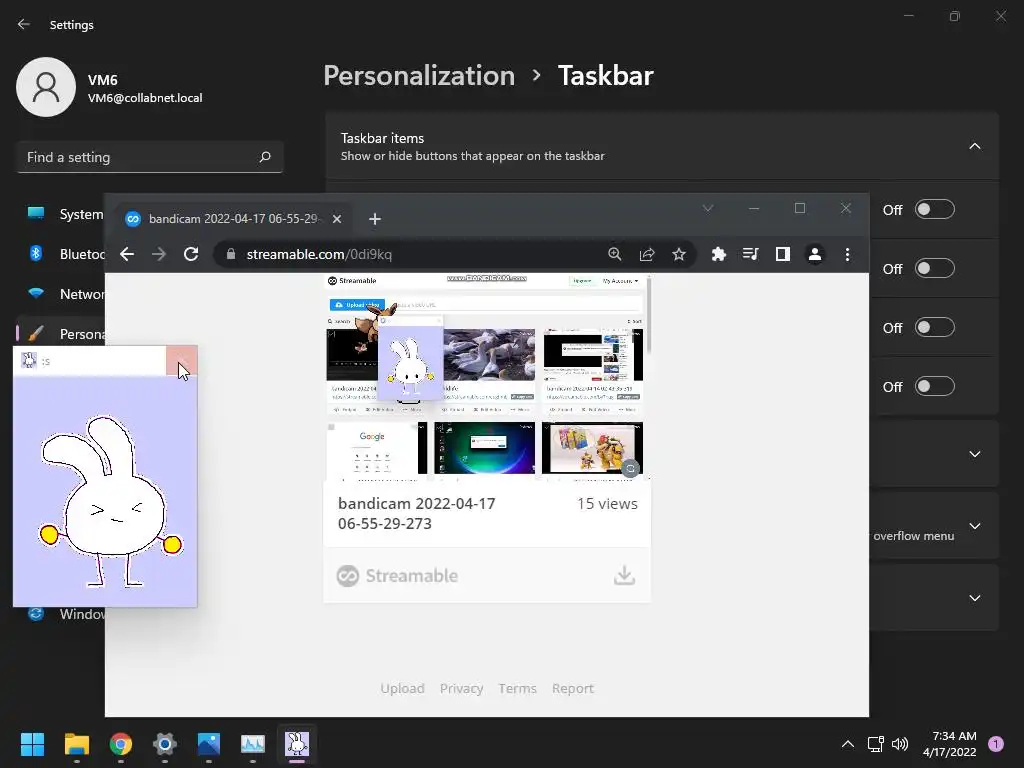Go back in Chrome browser

coord(127,254)
